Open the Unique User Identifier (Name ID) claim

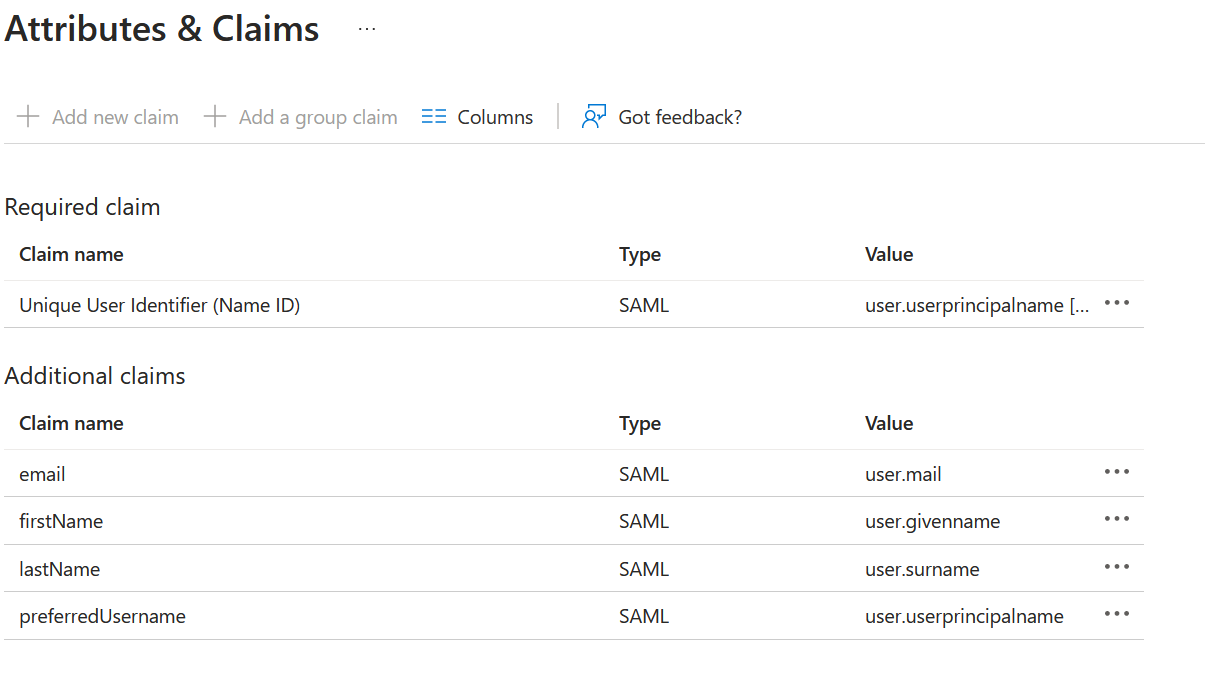160,306
